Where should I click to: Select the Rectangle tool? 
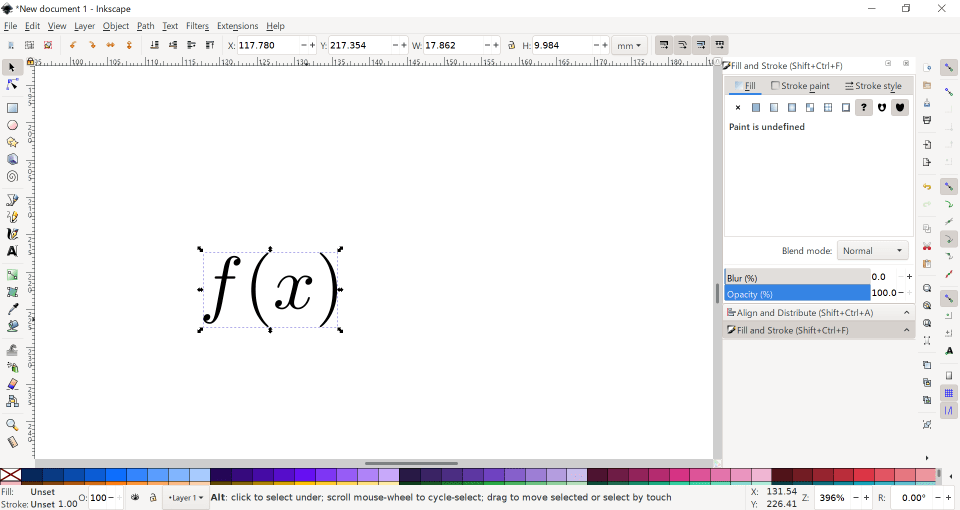[x=12, y=108]
